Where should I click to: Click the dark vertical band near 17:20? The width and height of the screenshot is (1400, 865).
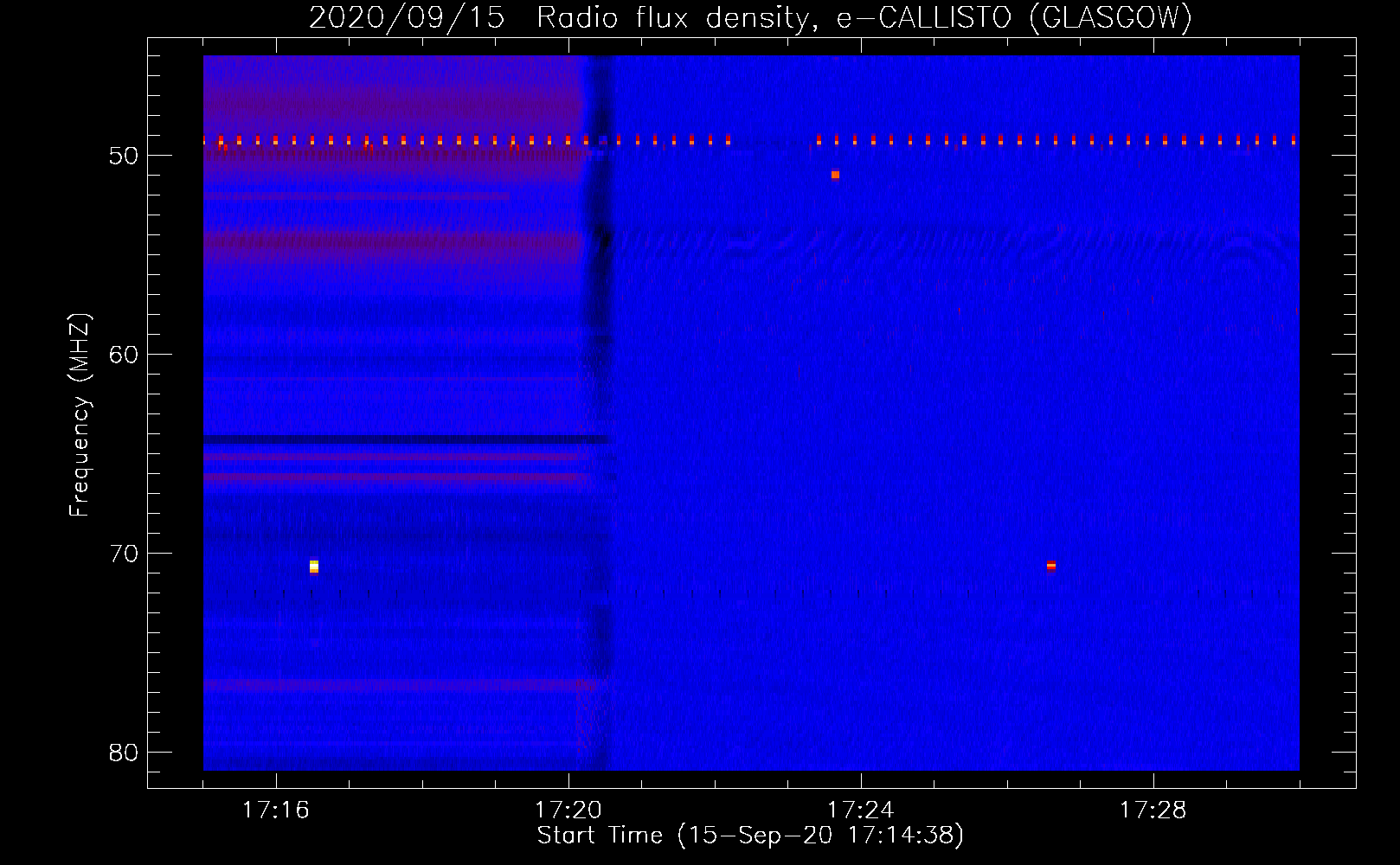pos(597,413)
